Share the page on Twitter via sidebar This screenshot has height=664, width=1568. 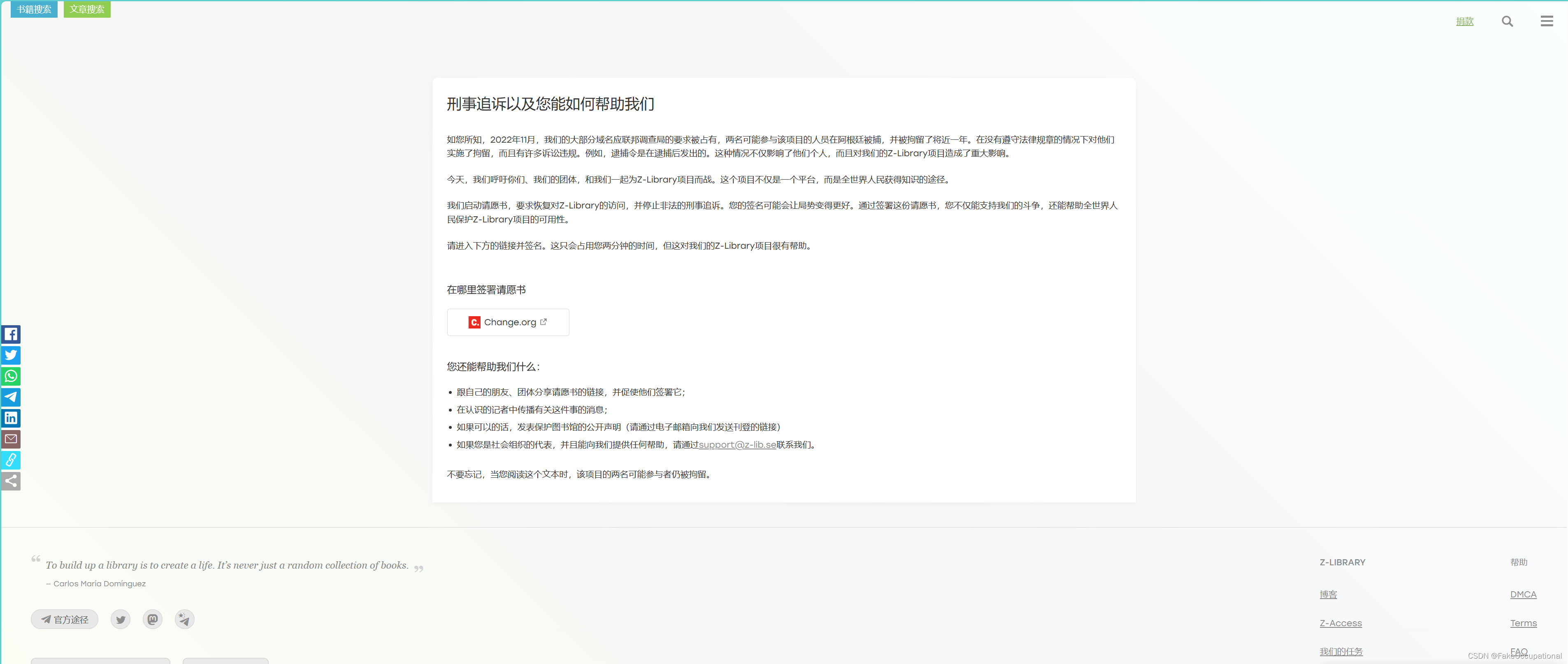[10, 355]
